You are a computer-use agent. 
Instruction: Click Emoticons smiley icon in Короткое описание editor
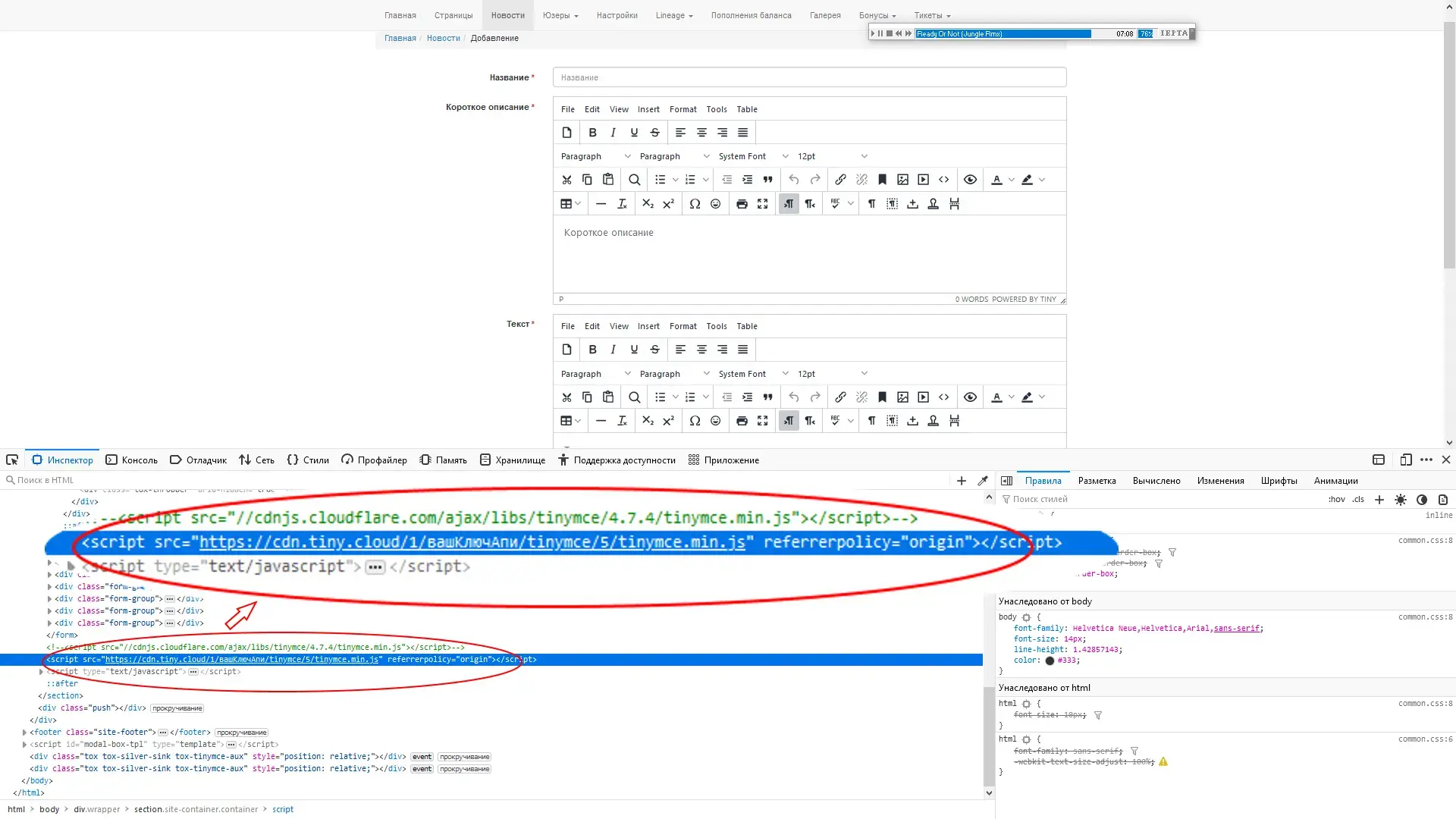(715, 204)
